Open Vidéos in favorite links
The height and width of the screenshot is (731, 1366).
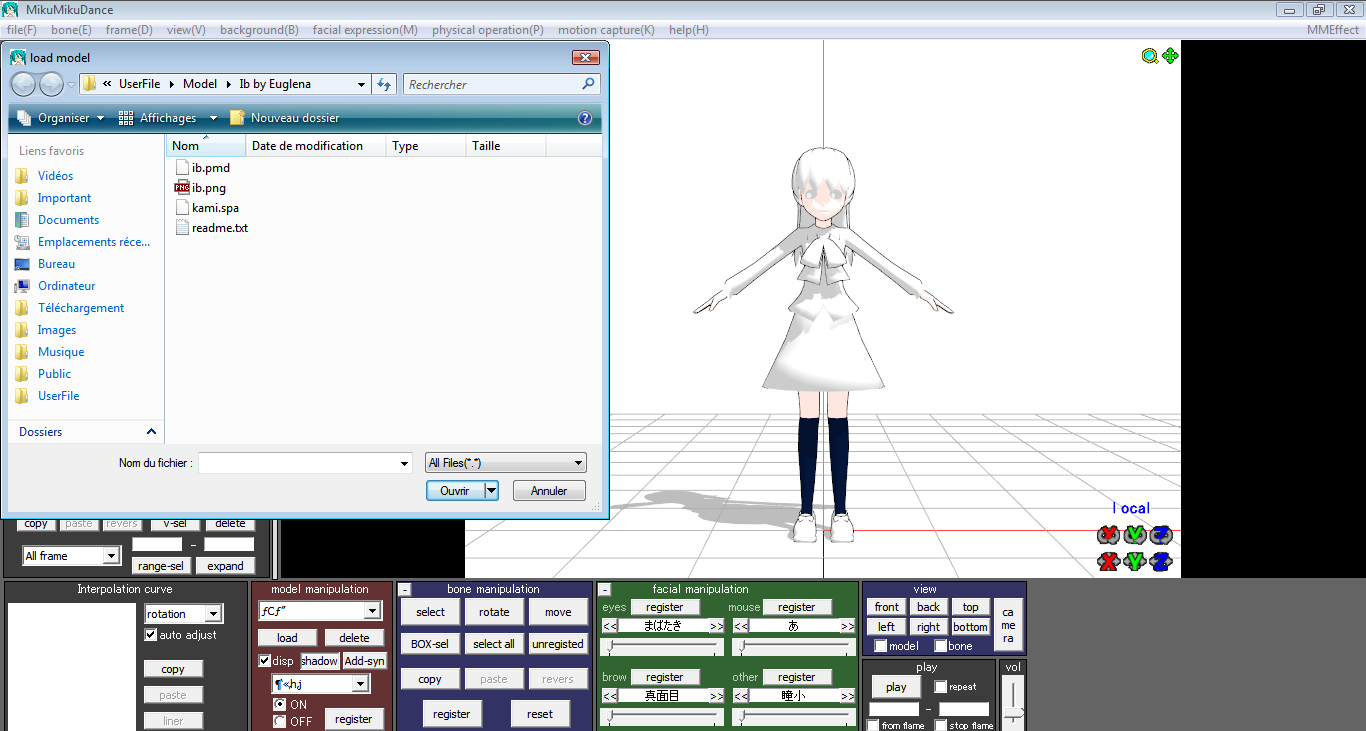coord(55,176)
